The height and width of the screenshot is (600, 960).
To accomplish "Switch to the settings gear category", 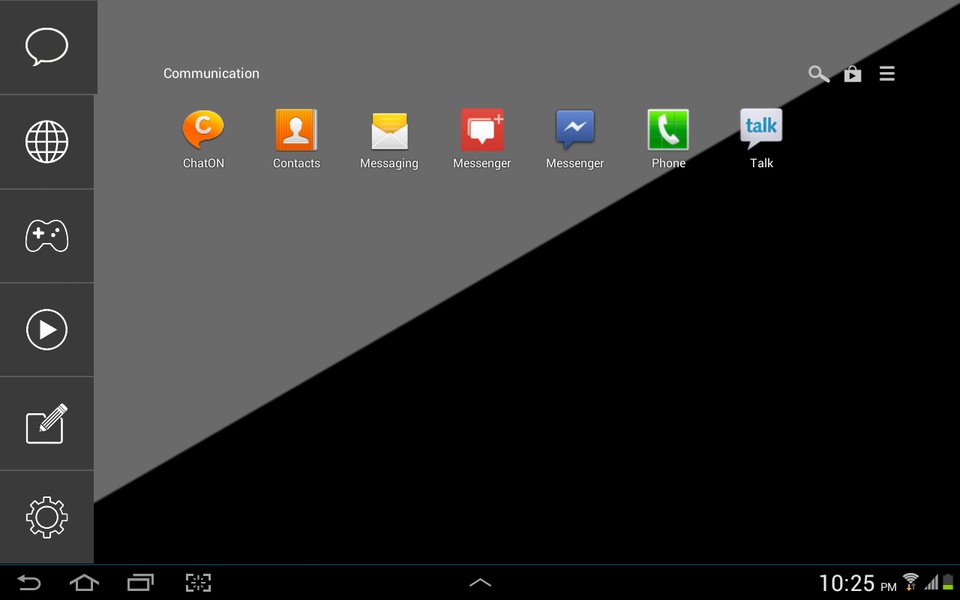I will (x=47, y=517).
